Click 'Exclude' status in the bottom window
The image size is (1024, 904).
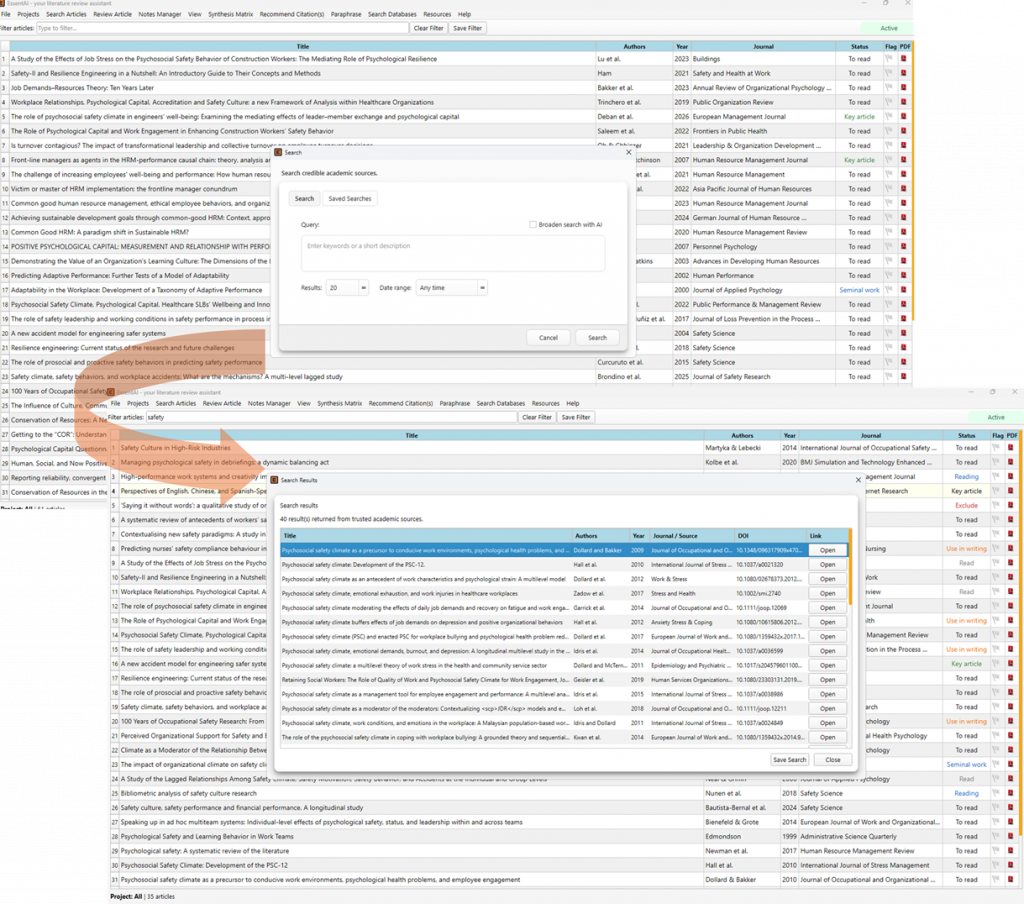[966, 506]
